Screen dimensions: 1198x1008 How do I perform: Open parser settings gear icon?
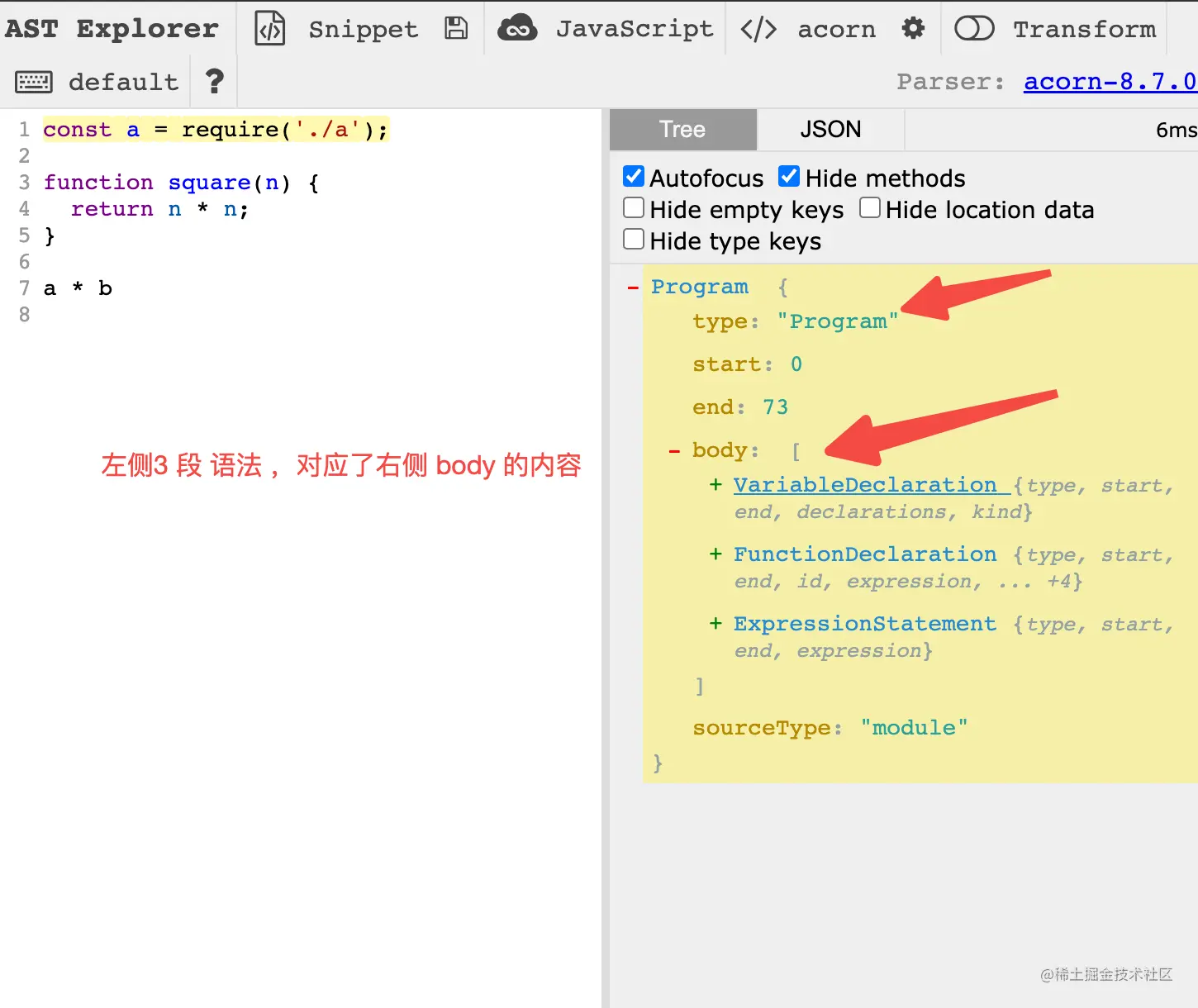click(913, 29)
